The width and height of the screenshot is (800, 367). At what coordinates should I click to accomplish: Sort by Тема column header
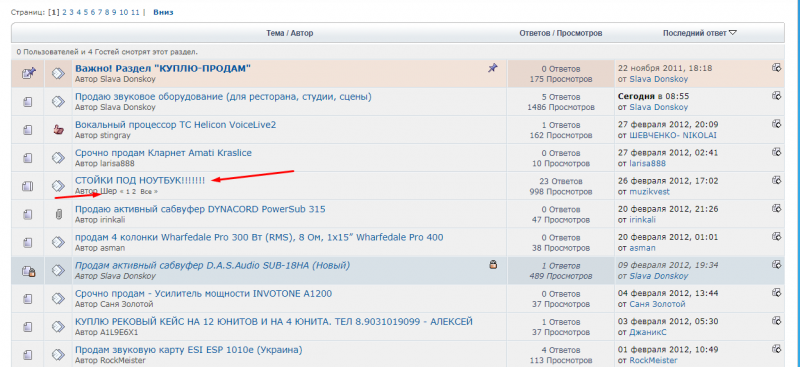(274, 33)
